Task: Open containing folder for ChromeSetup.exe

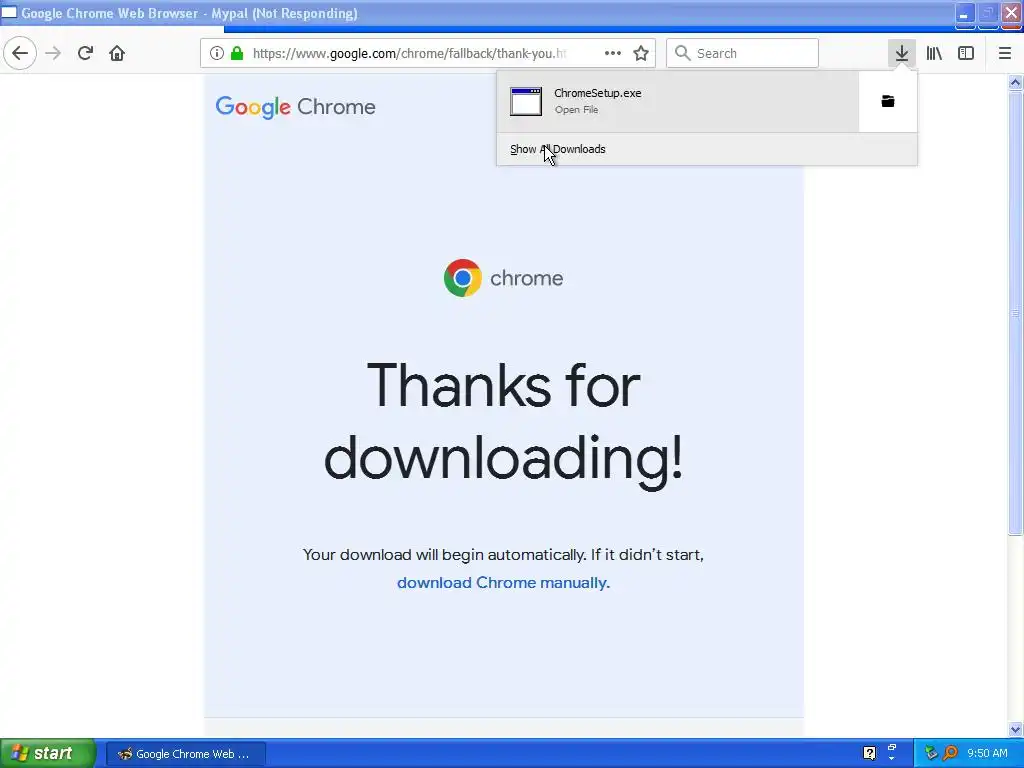Action: (888, 101)
